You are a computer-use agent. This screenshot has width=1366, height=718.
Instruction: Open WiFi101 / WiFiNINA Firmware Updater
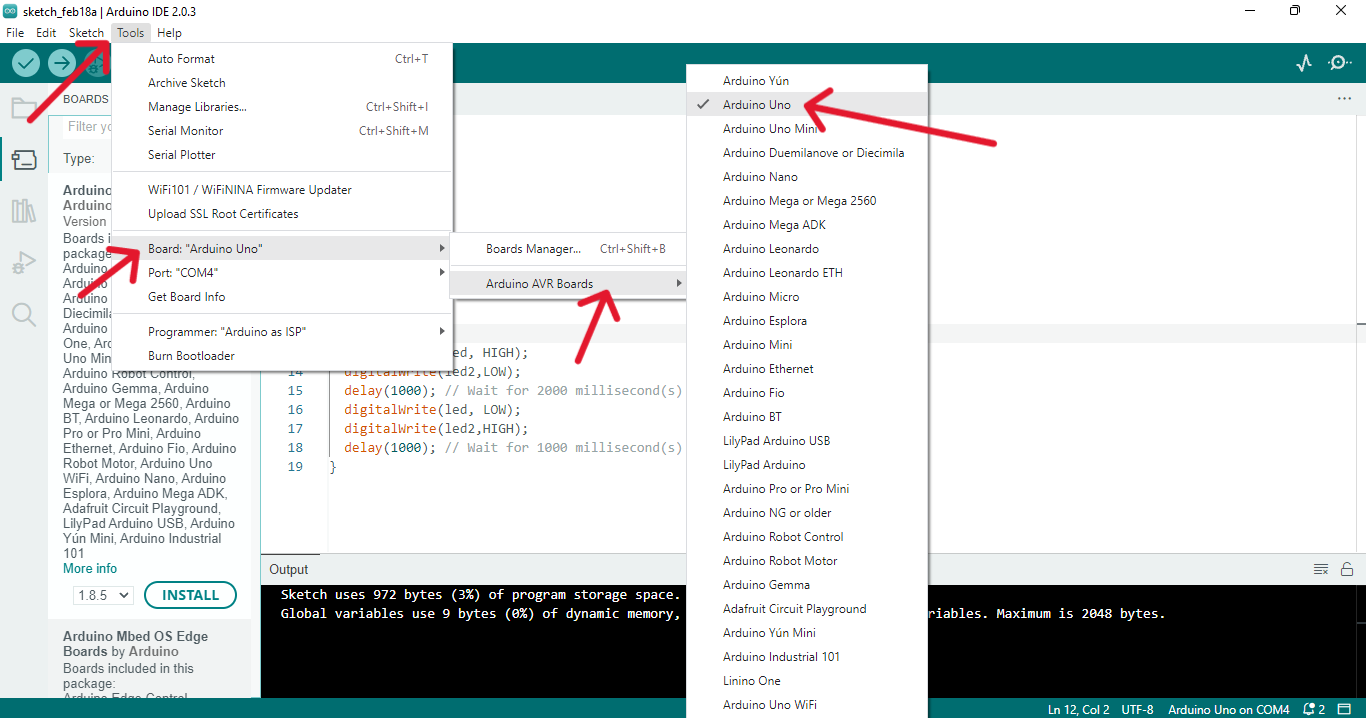pos(282,190)
